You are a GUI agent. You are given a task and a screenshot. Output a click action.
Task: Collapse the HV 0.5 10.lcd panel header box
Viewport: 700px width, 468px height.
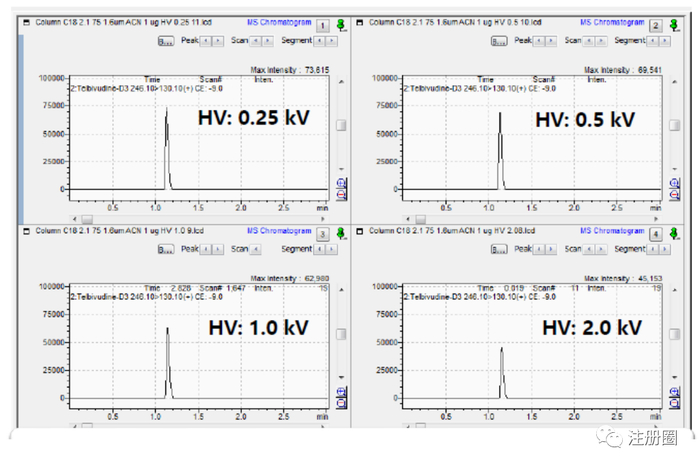coord(359,22)
